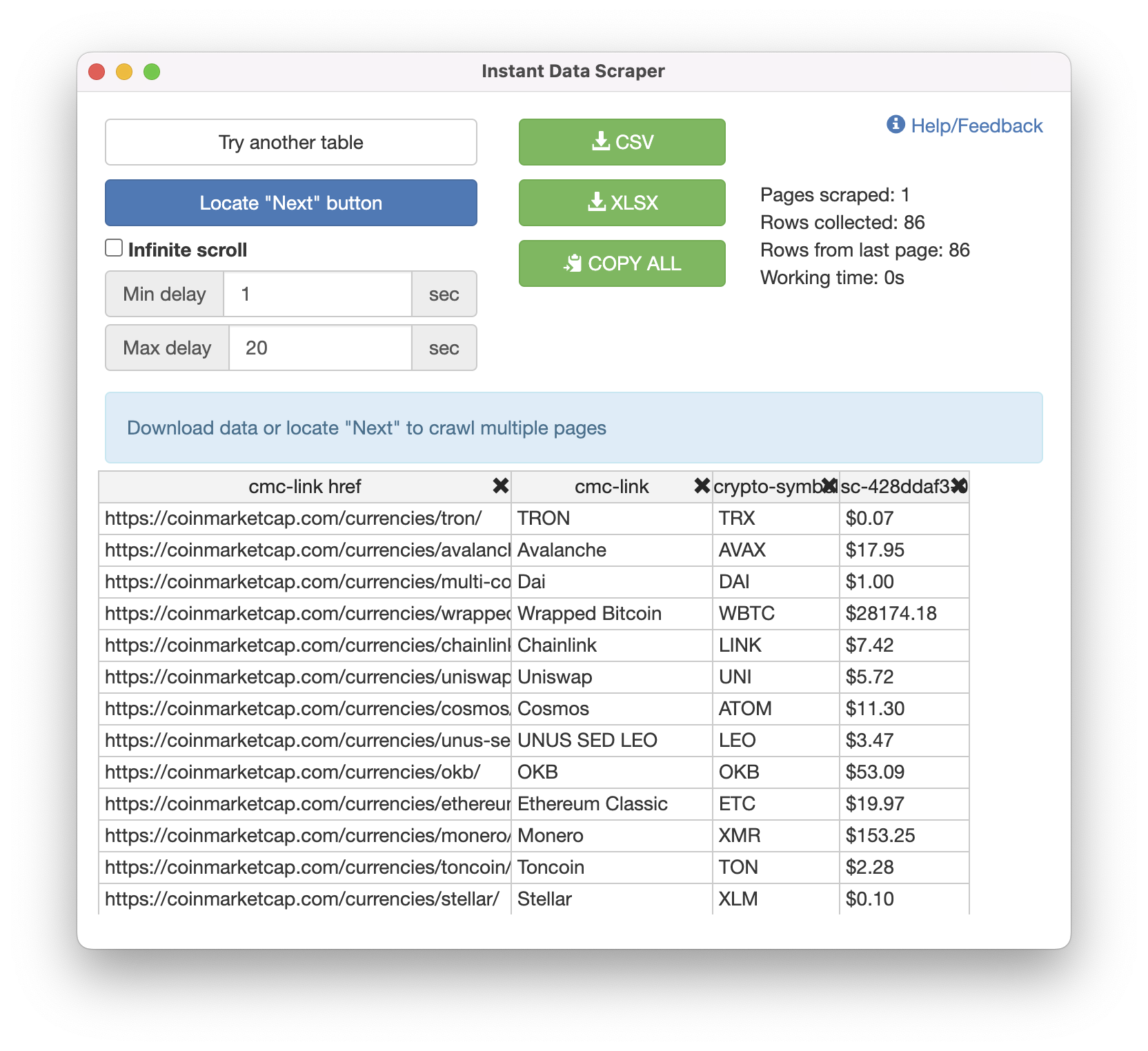Select the TON symbol cell
1148x1051 pixels.
tap(775, 868)
